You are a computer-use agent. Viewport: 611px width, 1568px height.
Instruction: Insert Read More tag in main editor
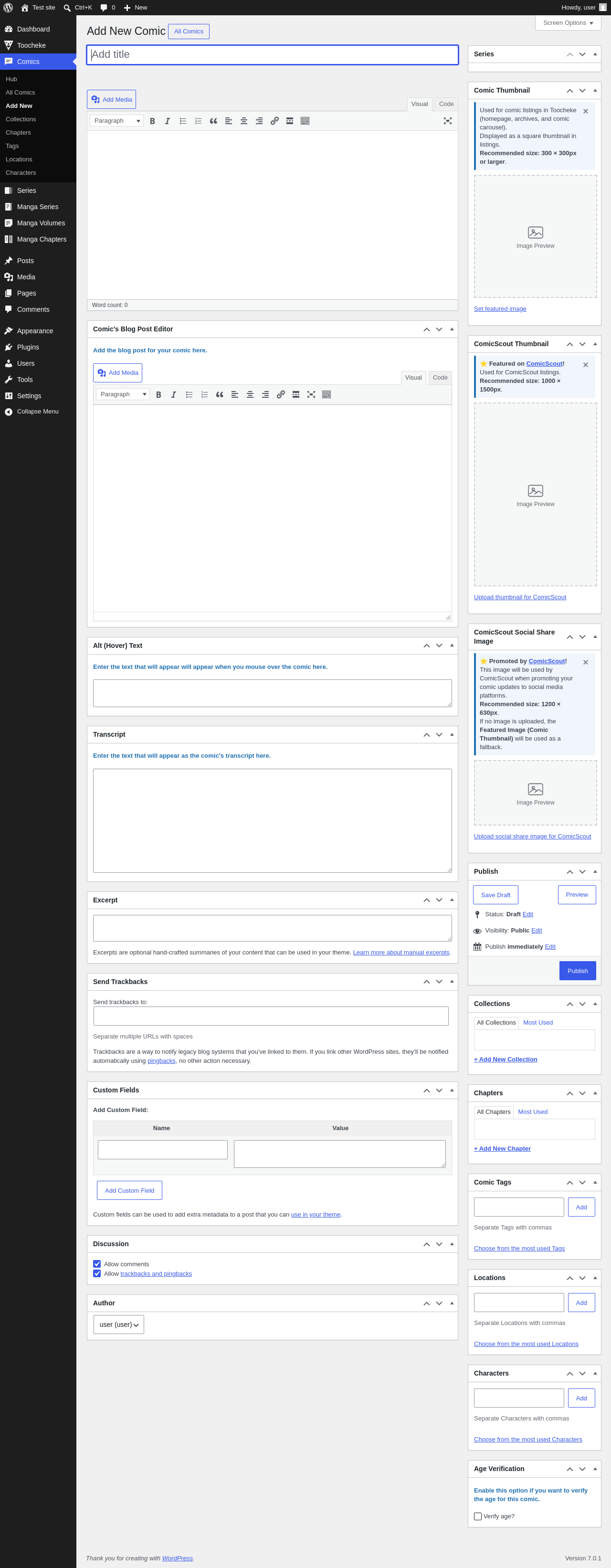click(x=290, y=121)
